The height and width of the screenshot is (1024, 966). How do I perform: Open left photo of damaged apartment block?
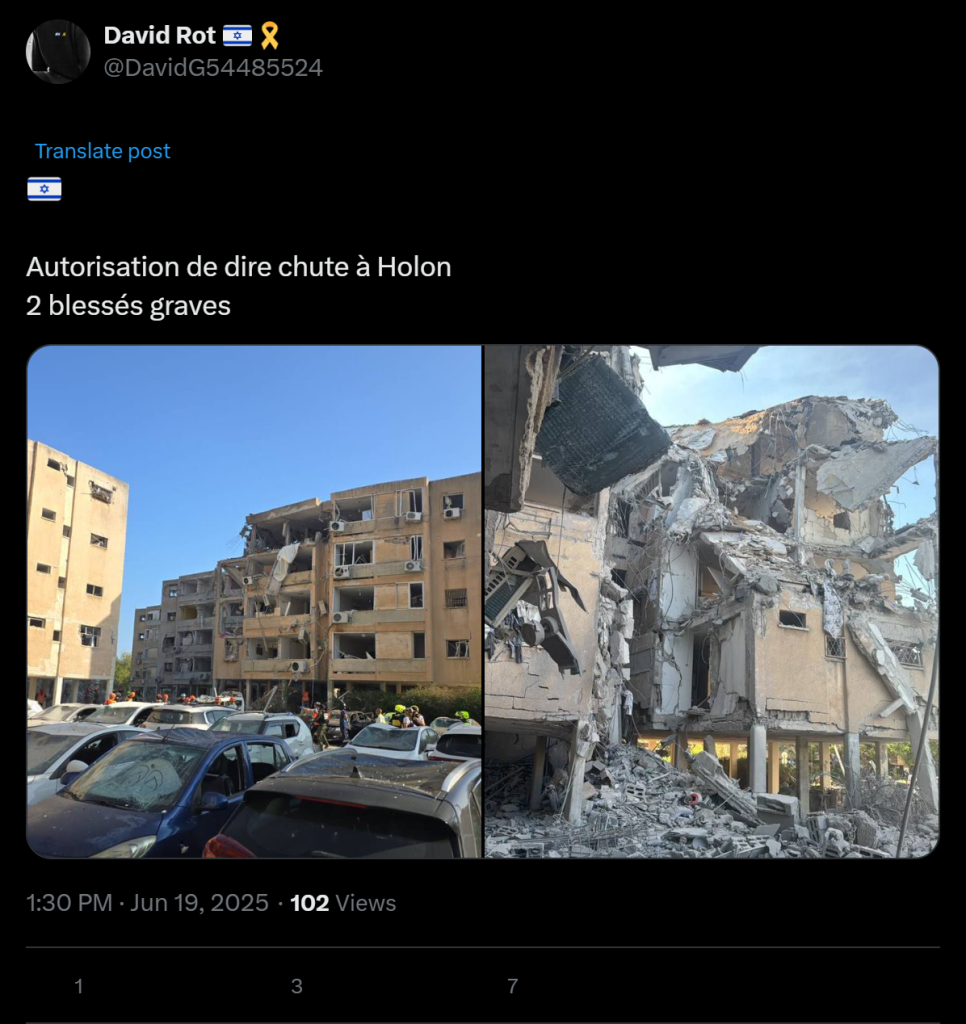(254, 601)
